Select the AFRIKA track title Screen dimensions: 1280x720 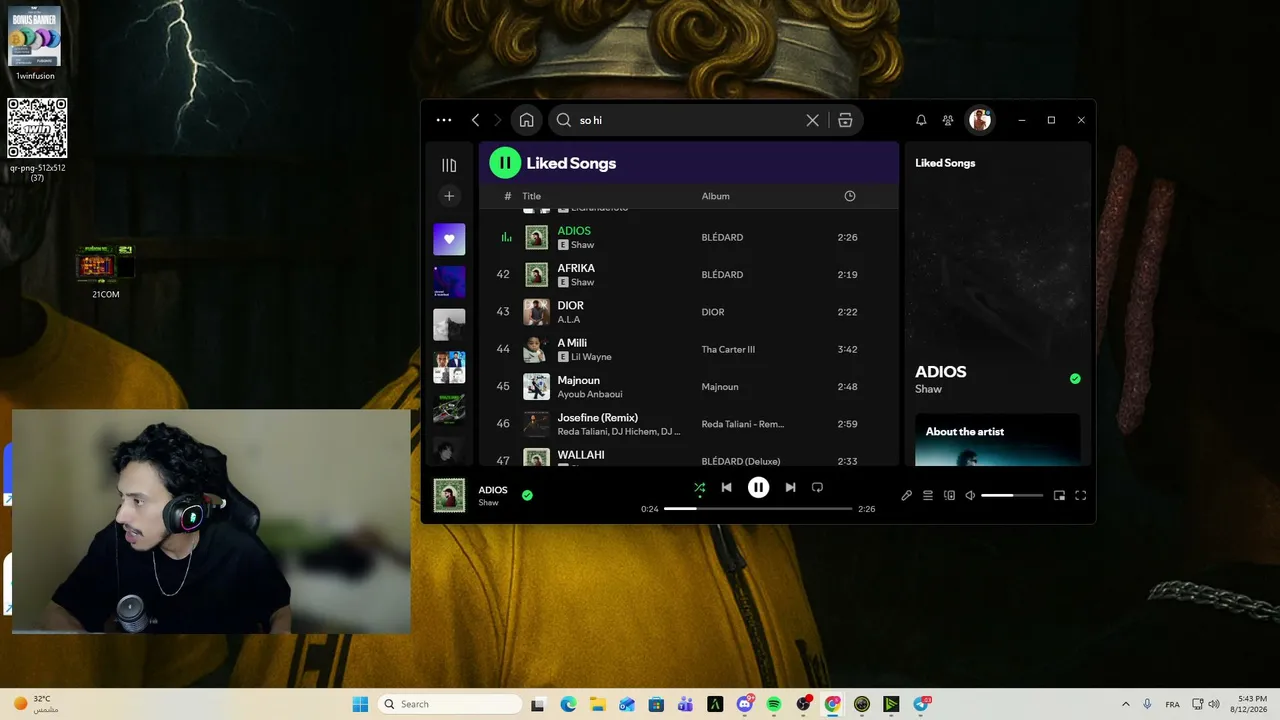point(576,268)
